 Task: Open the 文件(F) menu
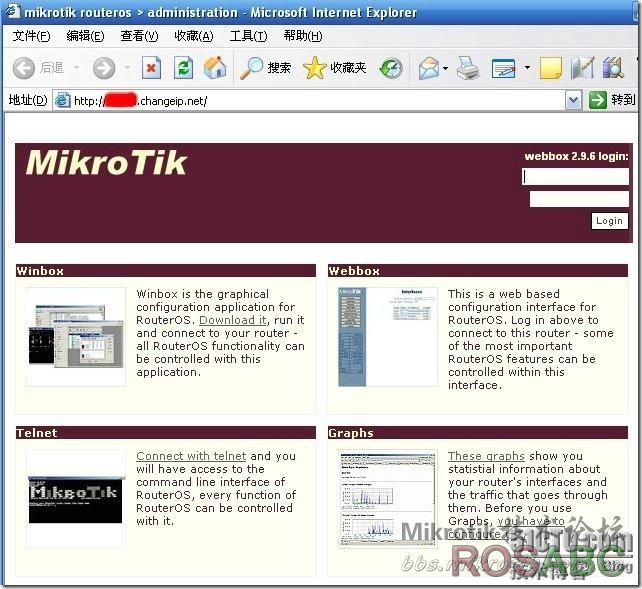32,36
